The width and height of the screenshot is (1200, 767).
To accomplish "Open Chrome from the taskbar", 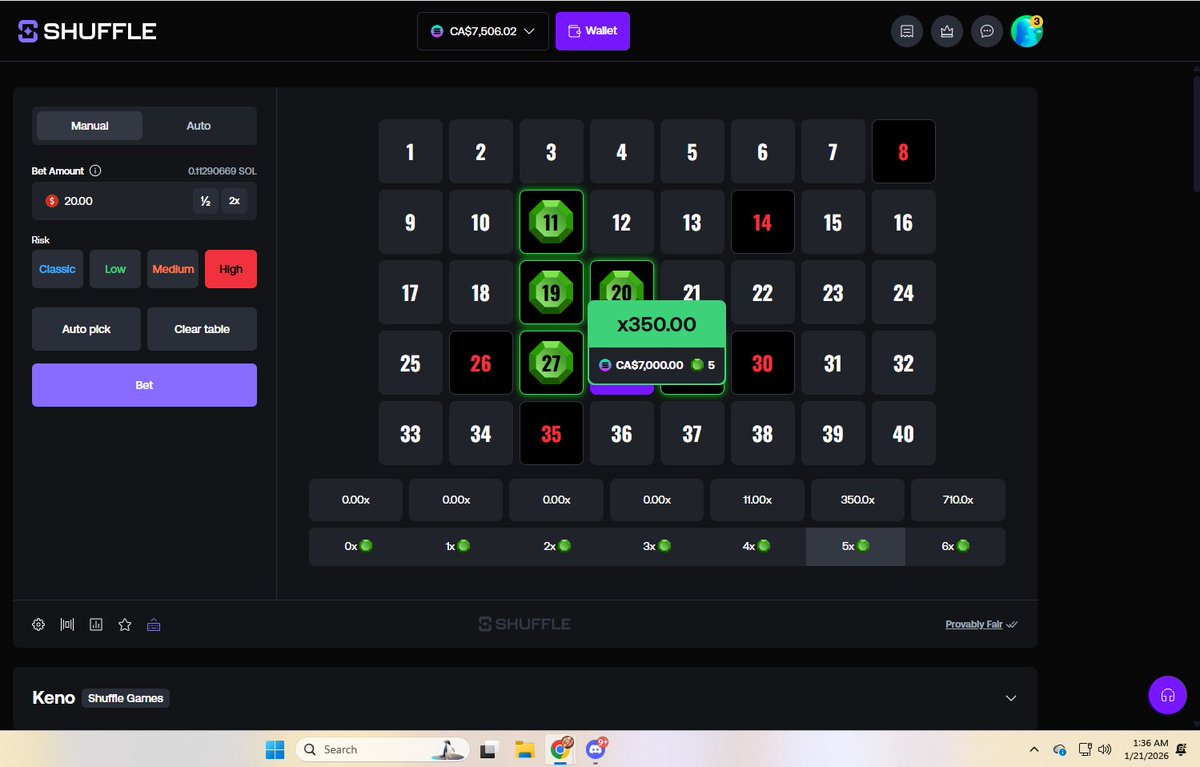I will click(x=560, y=749).
